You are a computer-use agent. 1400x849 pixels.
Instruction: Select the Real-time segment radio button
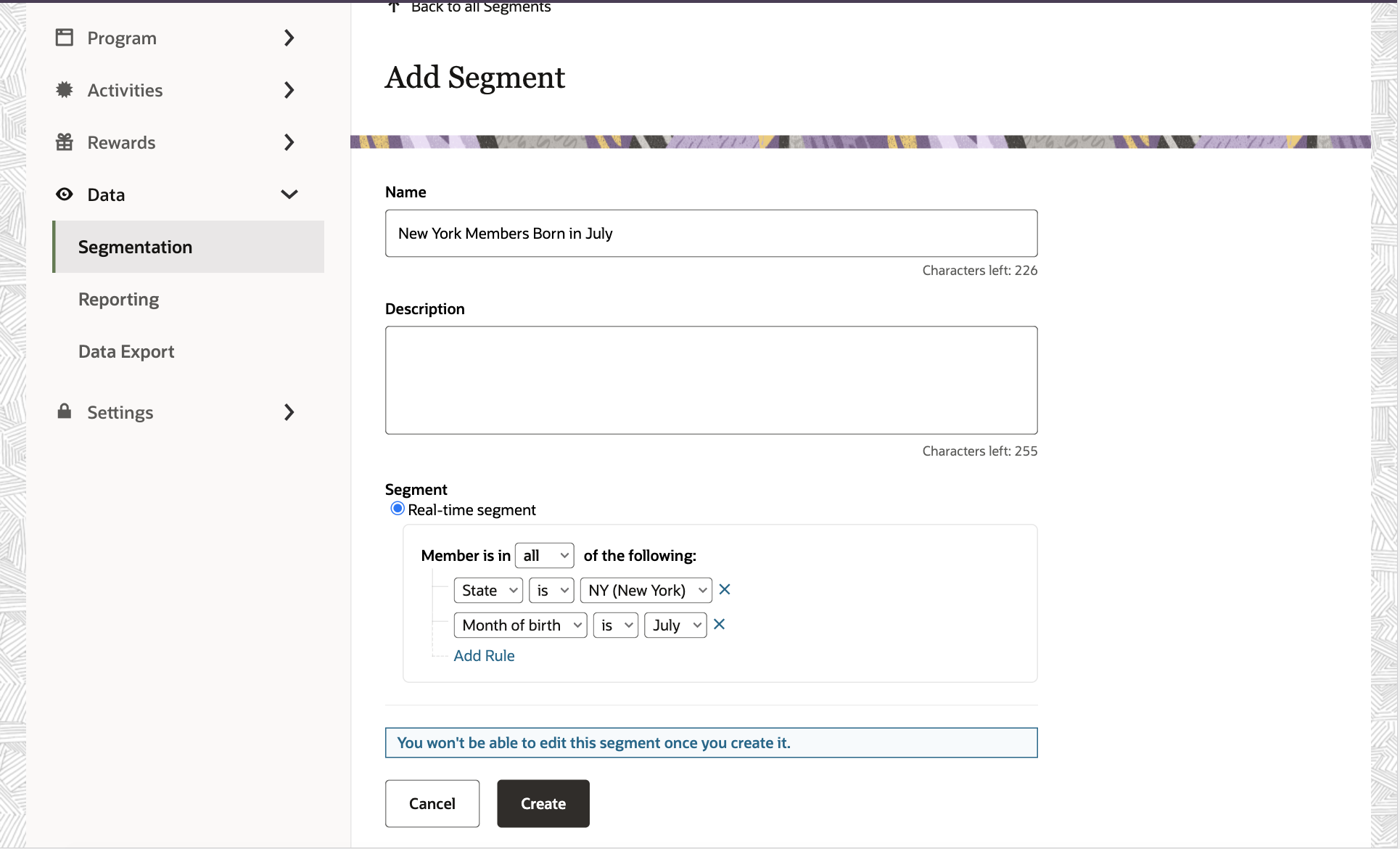[397, 509]
